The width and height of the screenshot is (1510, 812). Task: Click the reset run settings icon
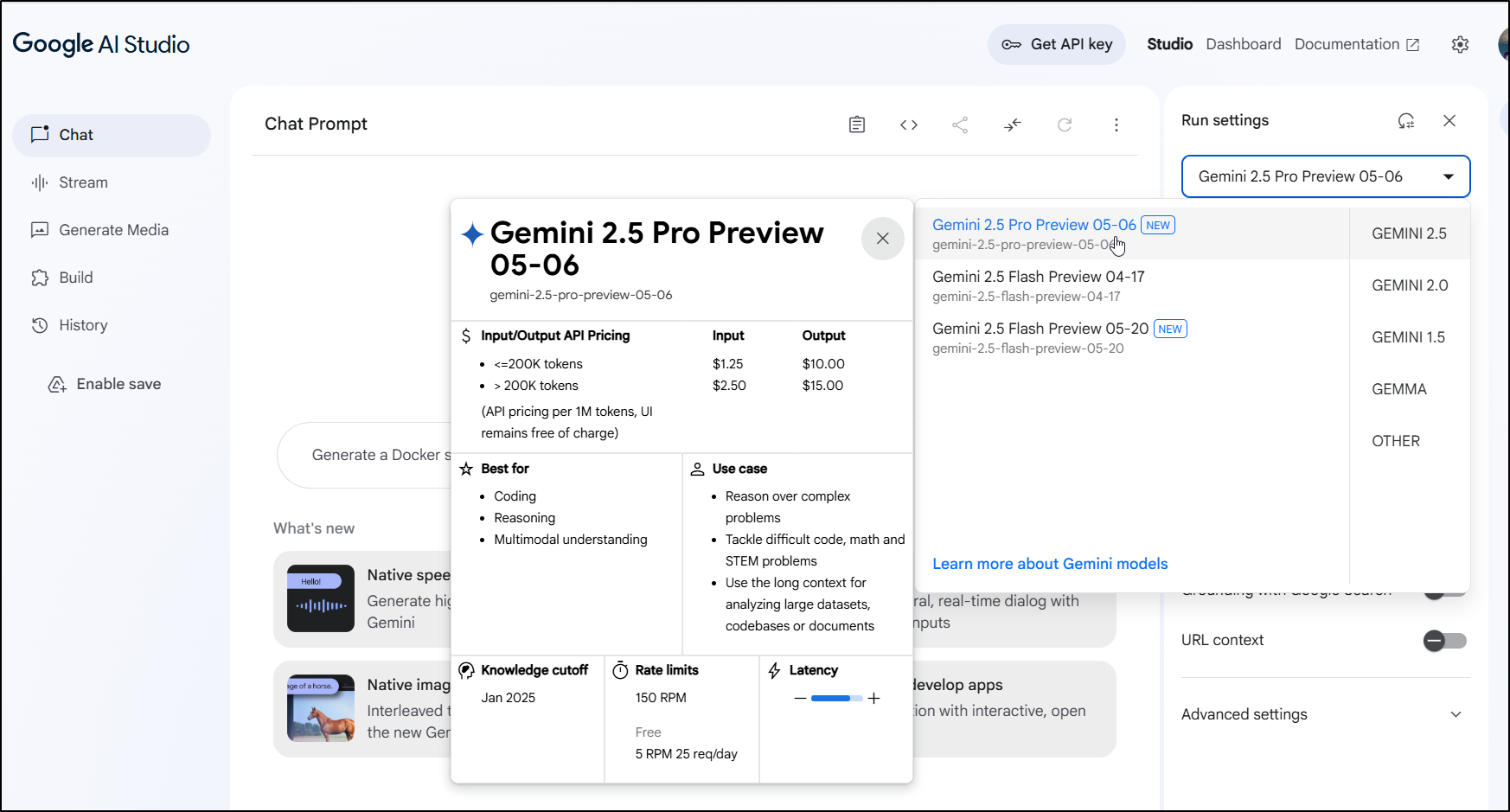click(x=1407, y=121)
